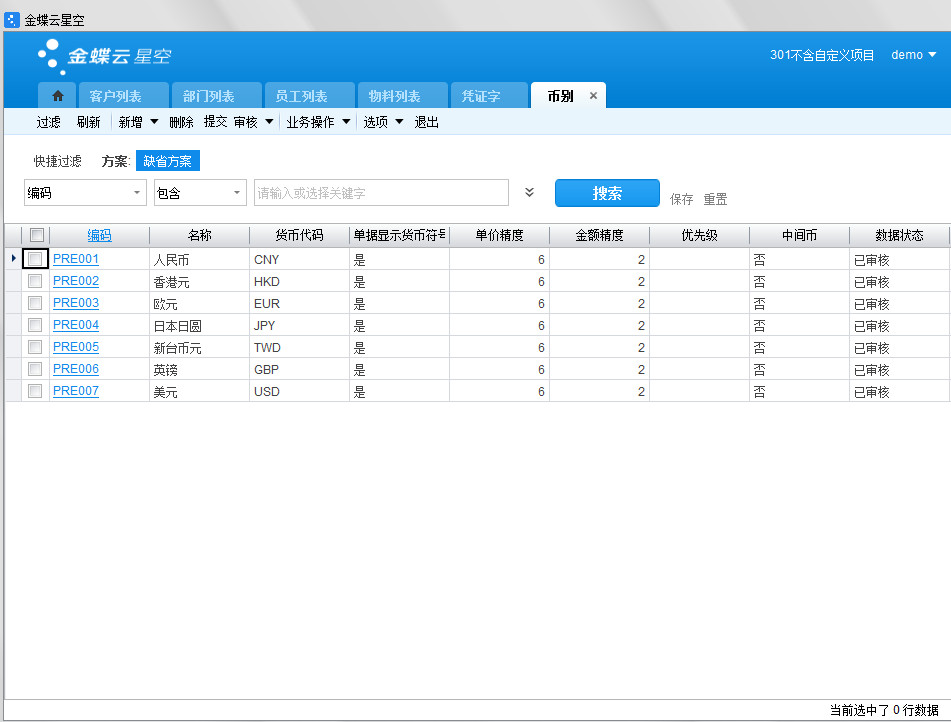Click the keyword search input field
The height and width of the screenshot is (722, 951).
pos(381,193)
